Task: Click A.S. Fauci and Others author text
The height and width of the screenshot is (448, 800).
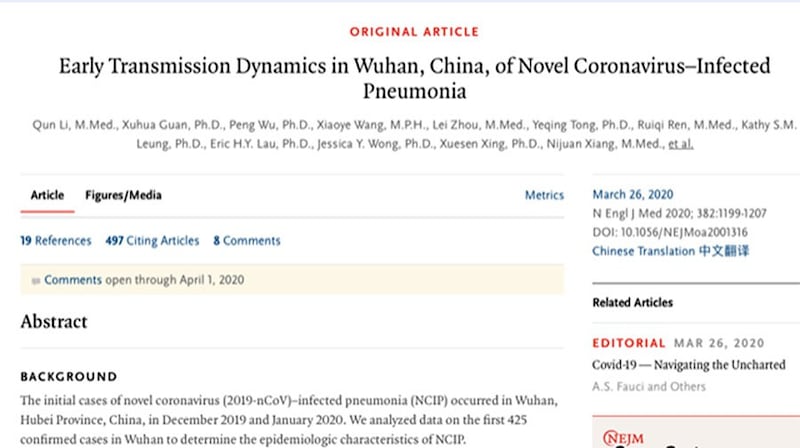Action: [x=649, y=387]
